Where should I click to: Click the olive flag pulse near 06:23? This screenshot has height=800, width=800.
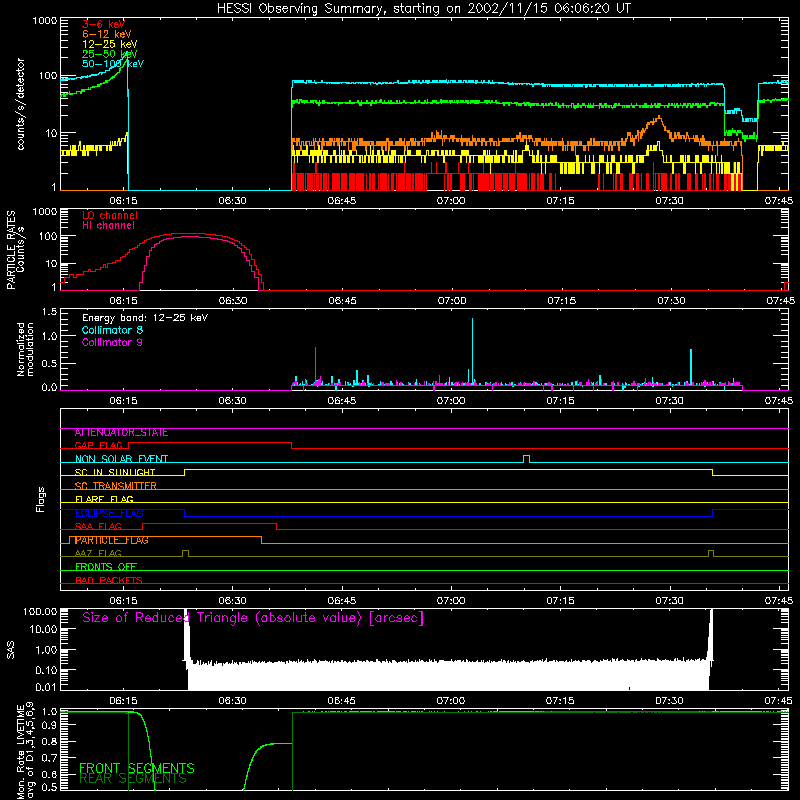coord(185,554)
